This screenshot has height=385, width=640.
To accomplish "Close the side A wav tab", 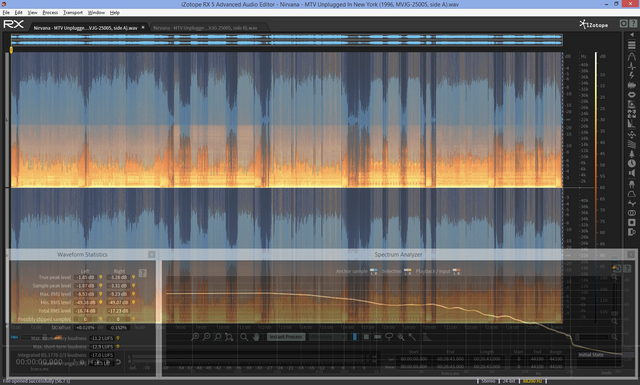I will click(x=143, y=27).
